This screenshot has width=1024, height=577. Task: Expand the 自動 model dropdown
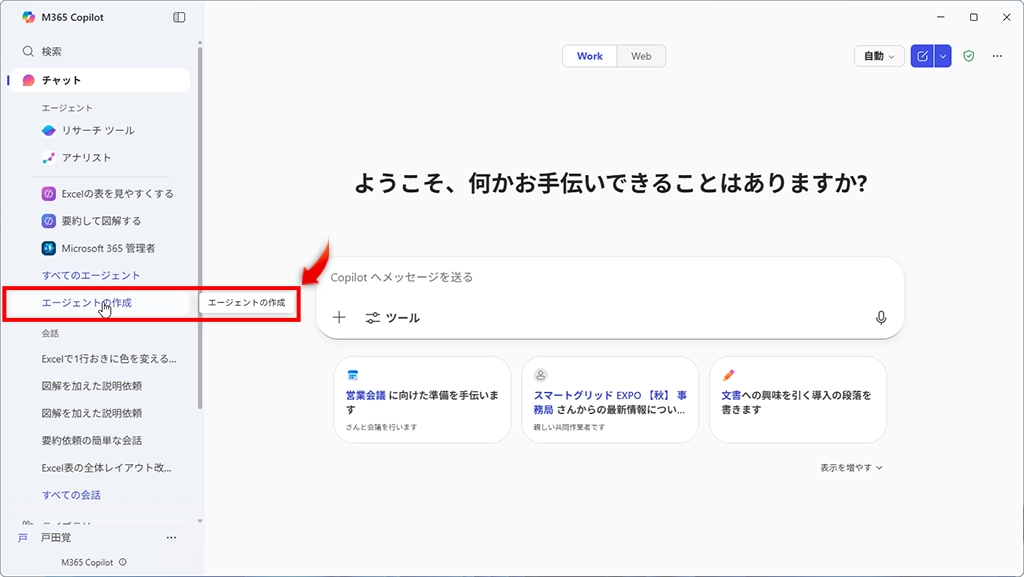coord(879,56)
